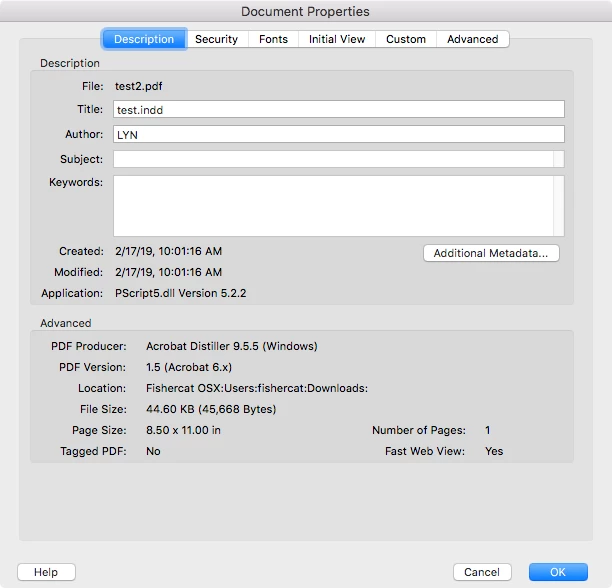Open the Fonts tab

(273, 39)
